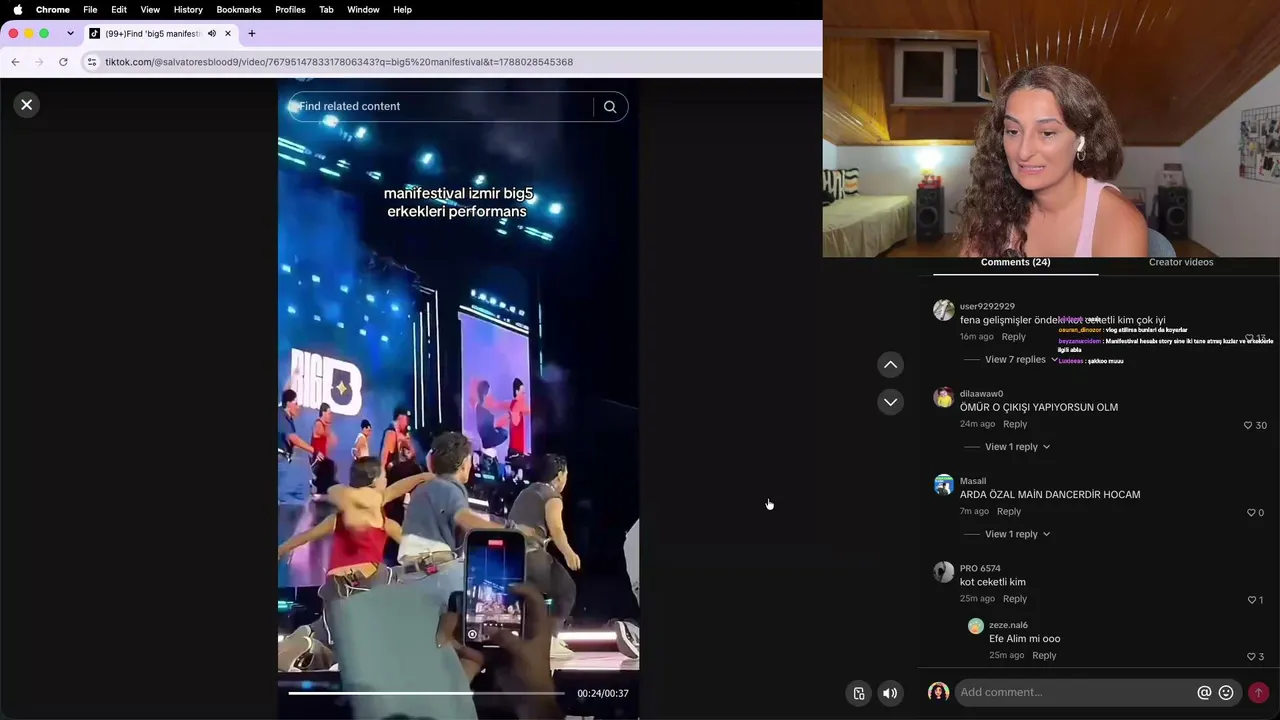Open the tab search dropdown arrow
The width and height of the screenshot is (1280, 720).
(x=70, y=33)
